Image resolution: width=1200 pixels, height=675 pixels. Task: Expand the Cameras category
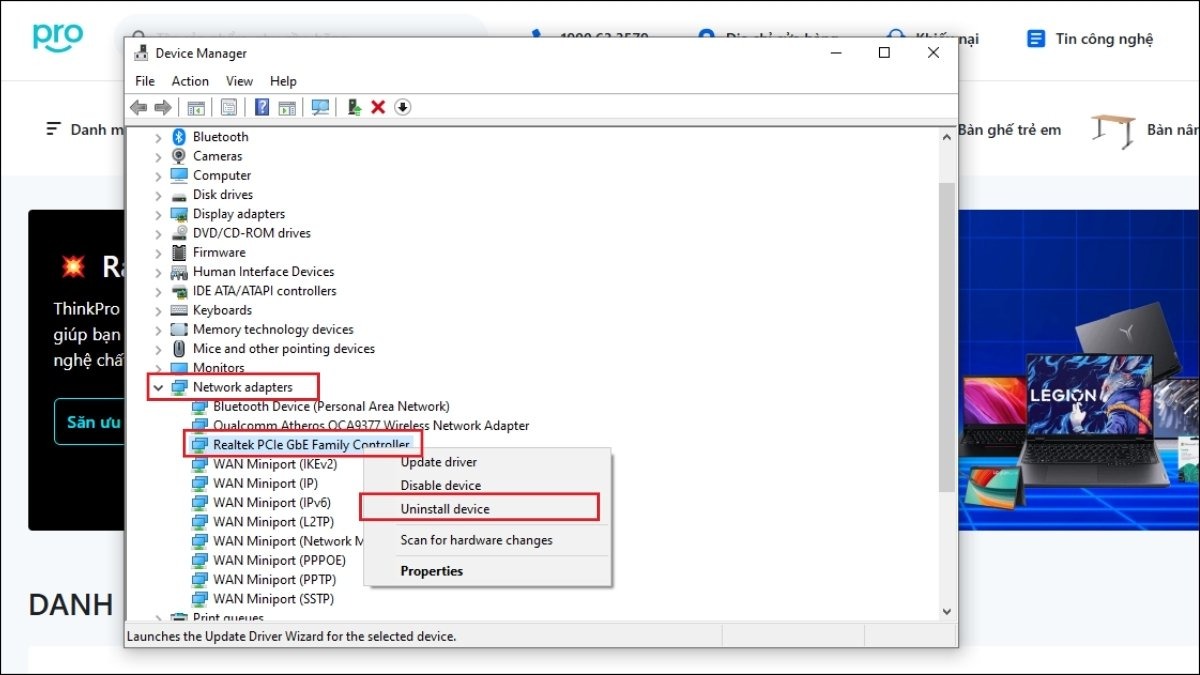coord(158,156)
